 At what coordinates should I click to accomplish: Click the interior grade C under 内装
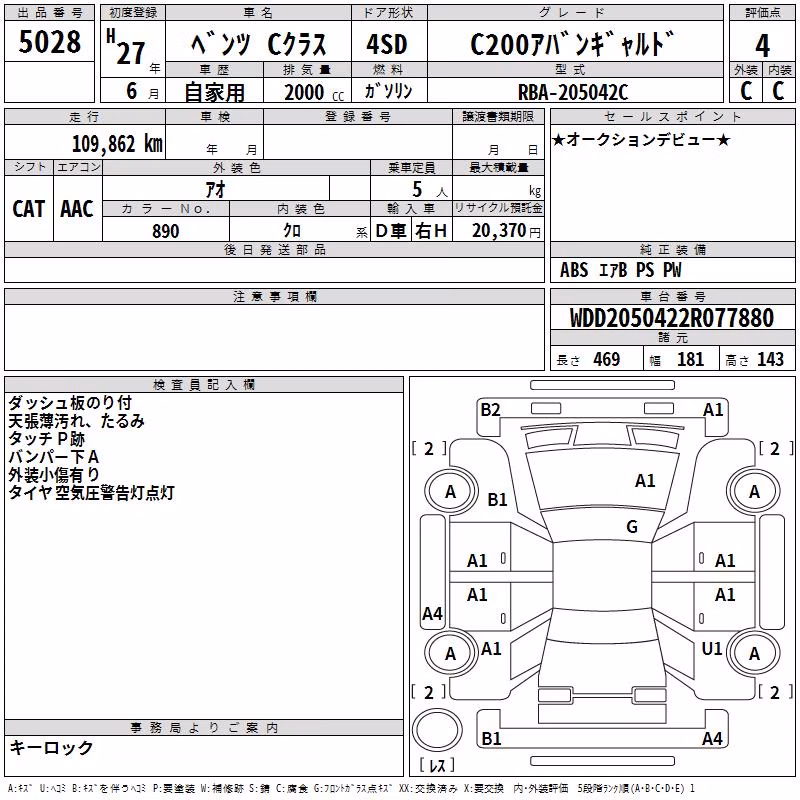(x=779, y=91)
